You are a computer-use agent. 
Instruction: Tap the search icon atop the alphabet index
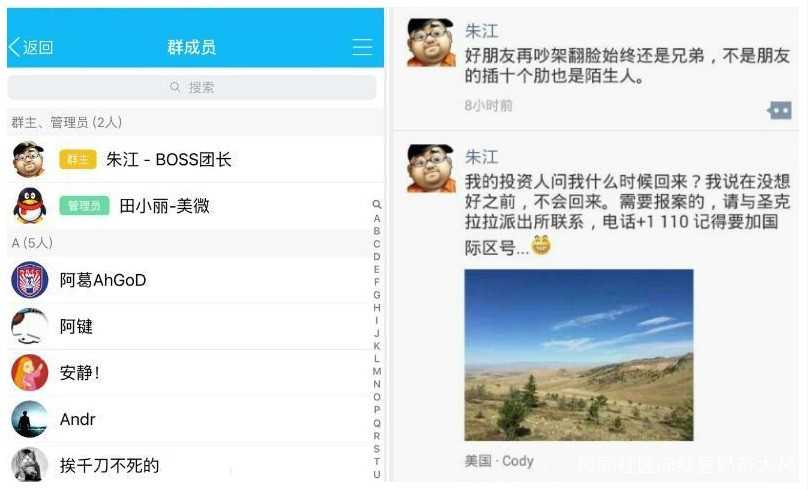[377, 205]
